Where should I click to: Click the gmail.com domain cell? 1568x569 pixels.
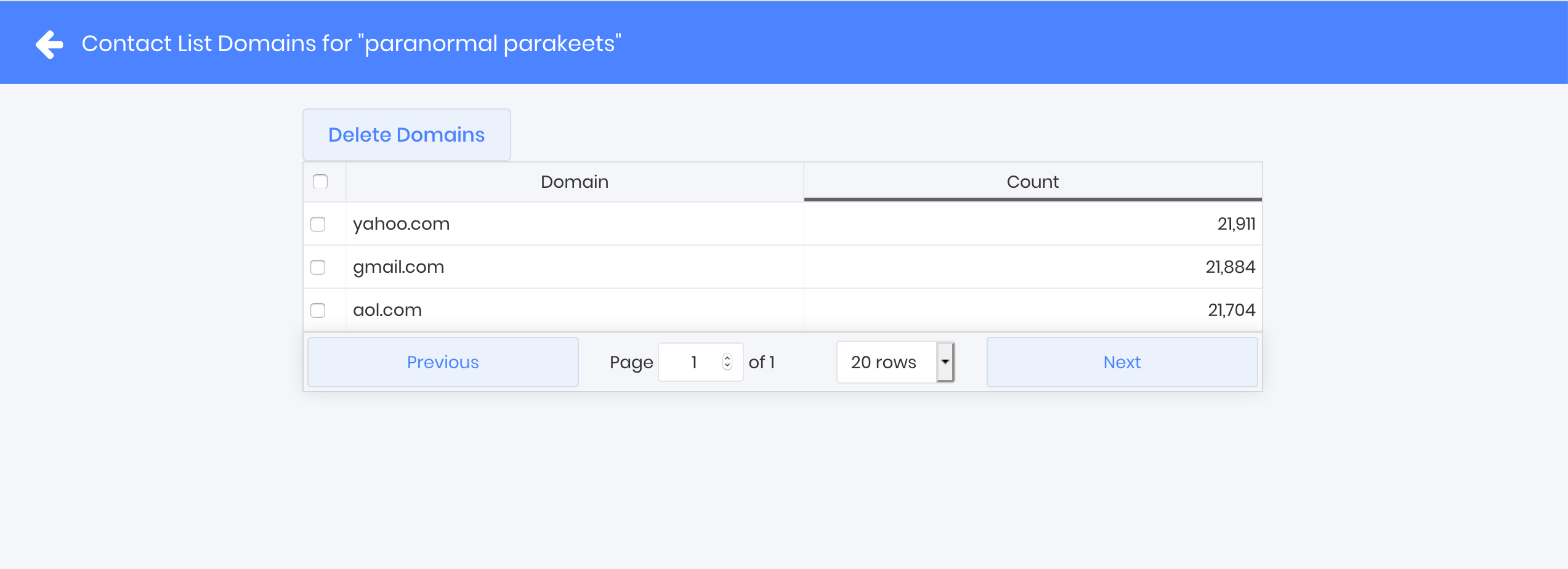coord(398,267)
